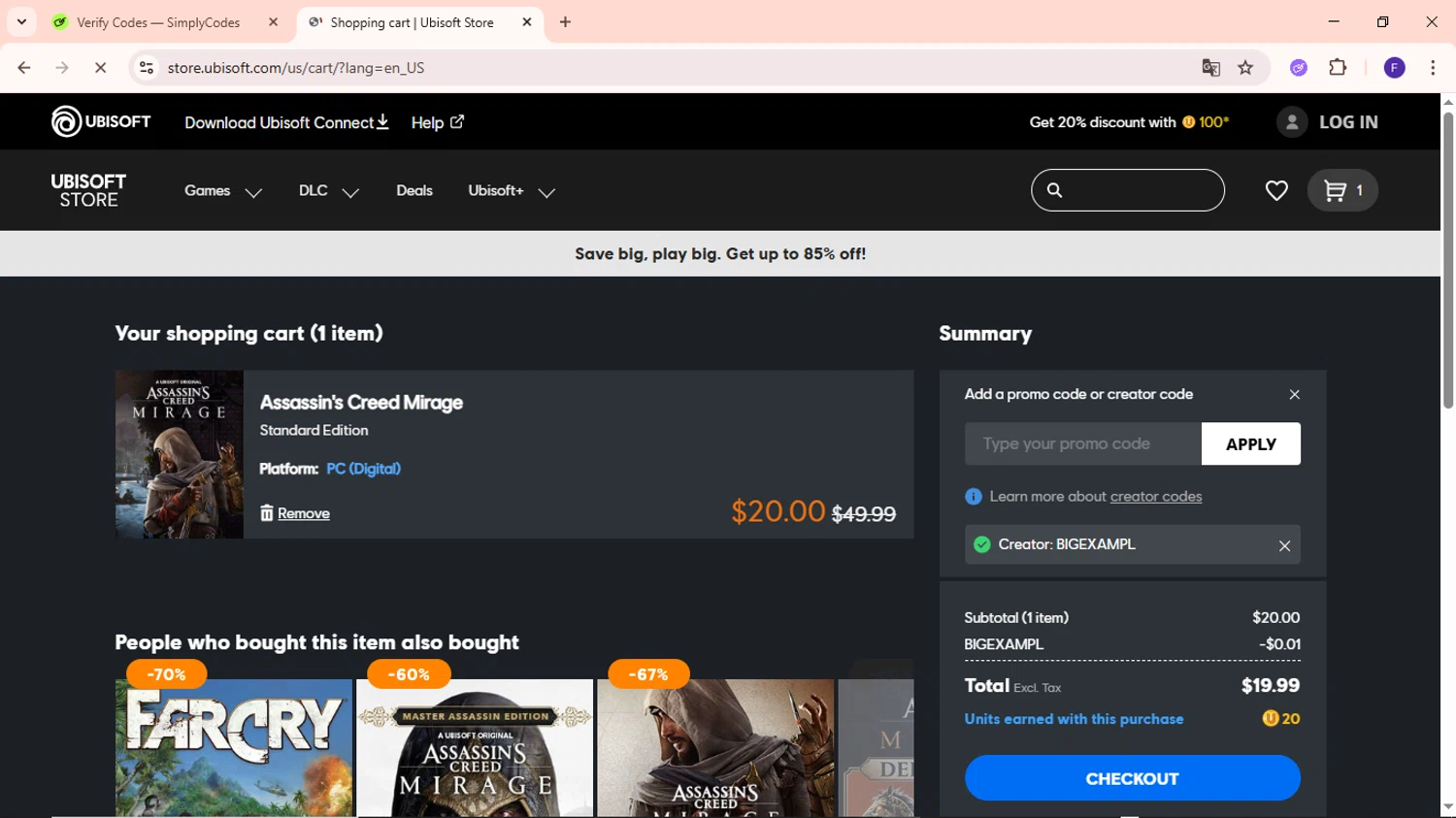Click the -$0.01 BIGEXAMPL discount value
This screenshot has height=818, width=1456.
pyautogui.click(x=1279, y=644)
